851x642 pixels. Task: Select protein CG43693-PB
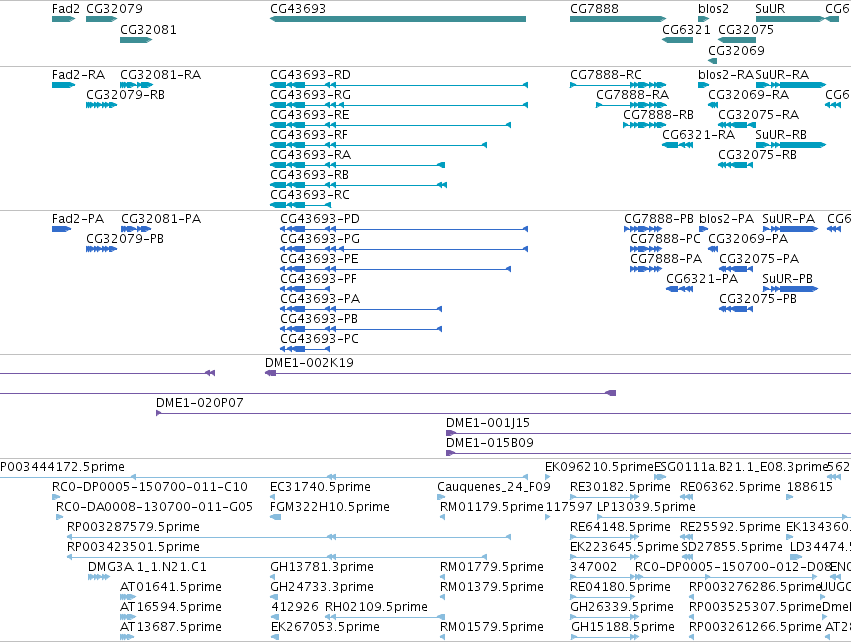(x=361, y=329)
